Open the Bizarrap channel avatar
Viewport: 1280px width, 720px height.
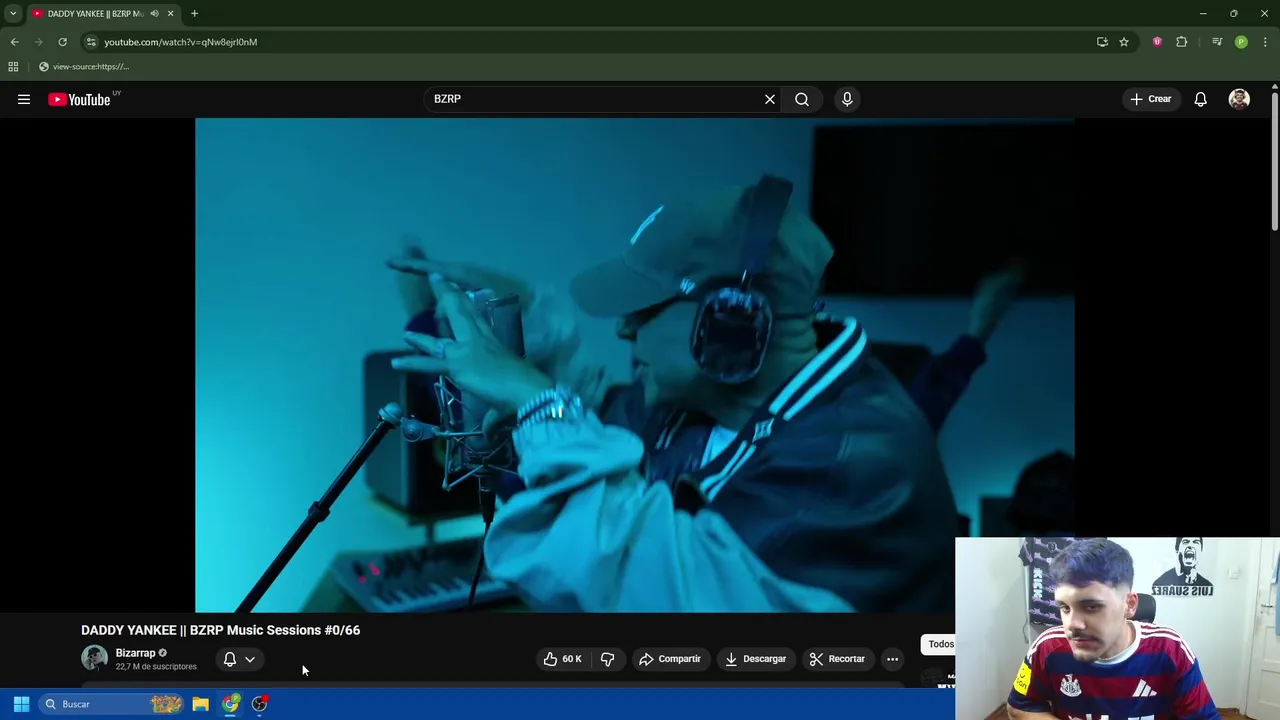point(94,658)
